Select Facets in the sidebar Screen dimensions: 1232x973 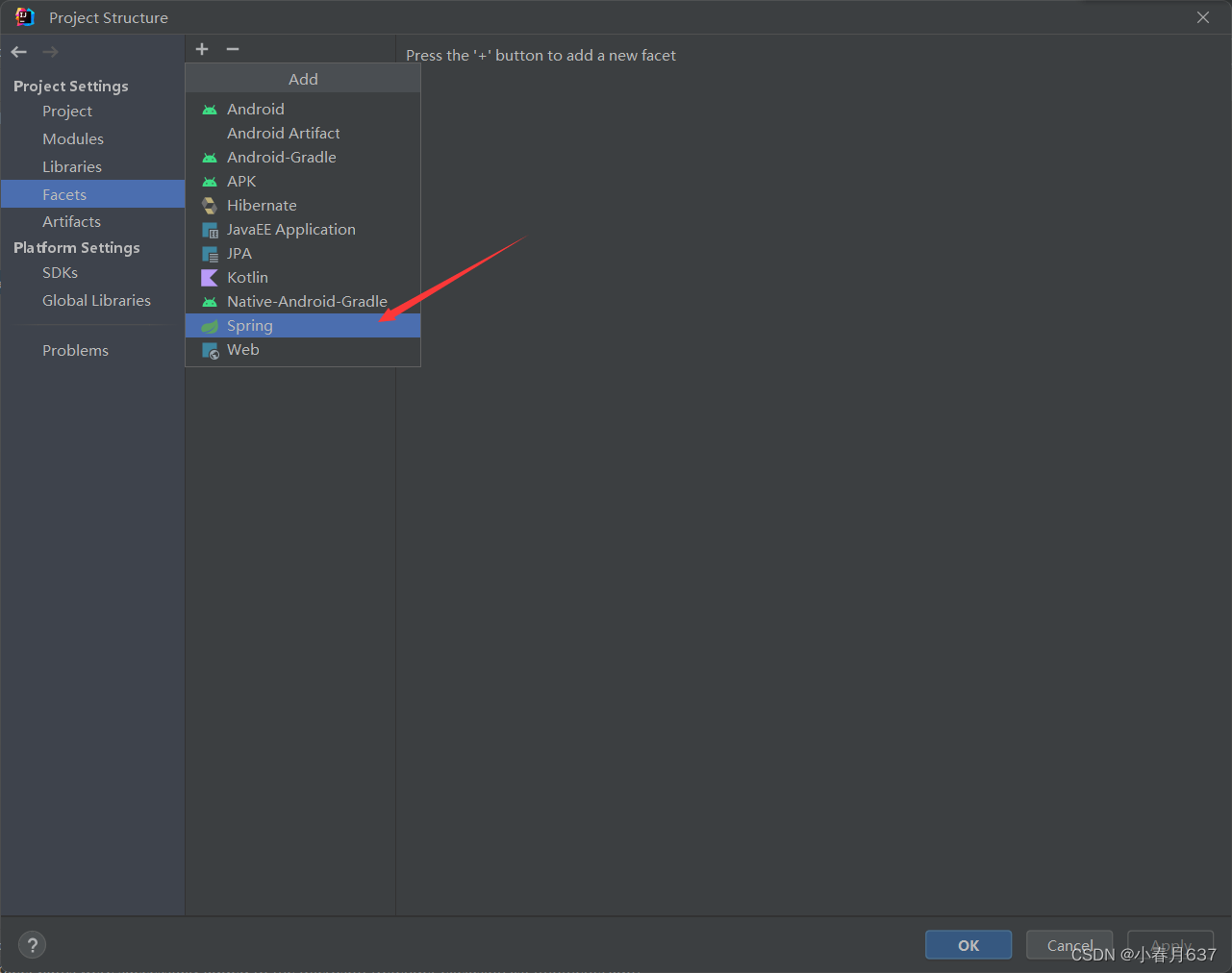[x=92, y=194]
